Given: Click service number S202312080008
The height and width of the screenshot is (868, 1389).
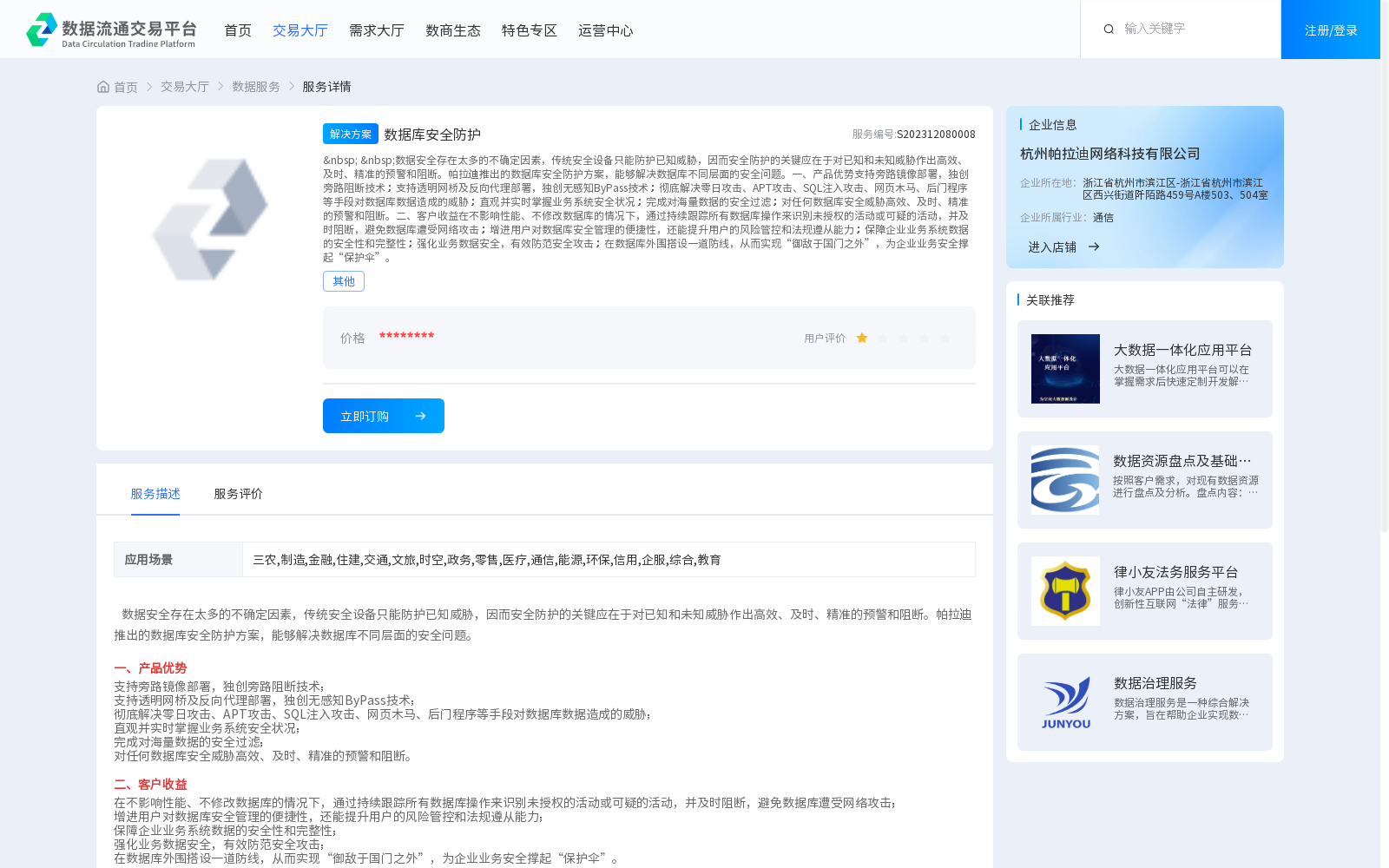Looking at the screenshot, I should pyautogui.click(x=936, y=135).
